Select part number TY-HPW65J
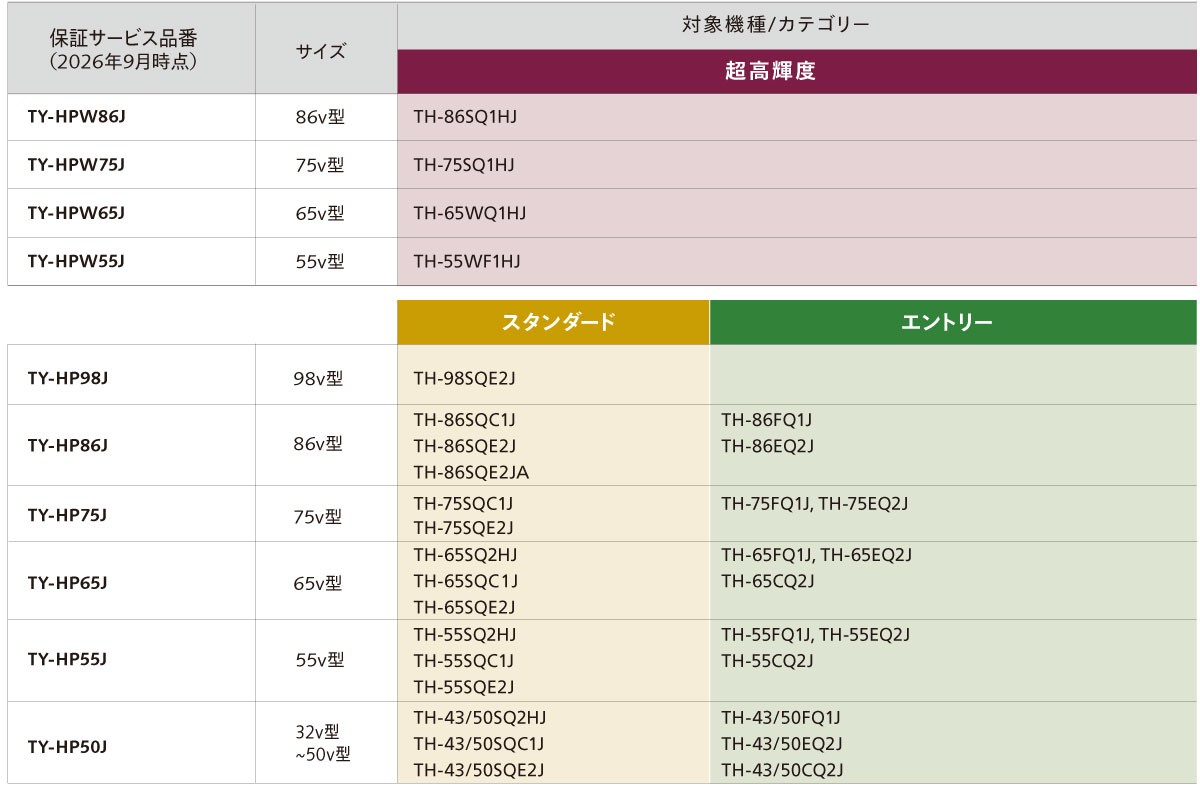 tap(76, 213)
